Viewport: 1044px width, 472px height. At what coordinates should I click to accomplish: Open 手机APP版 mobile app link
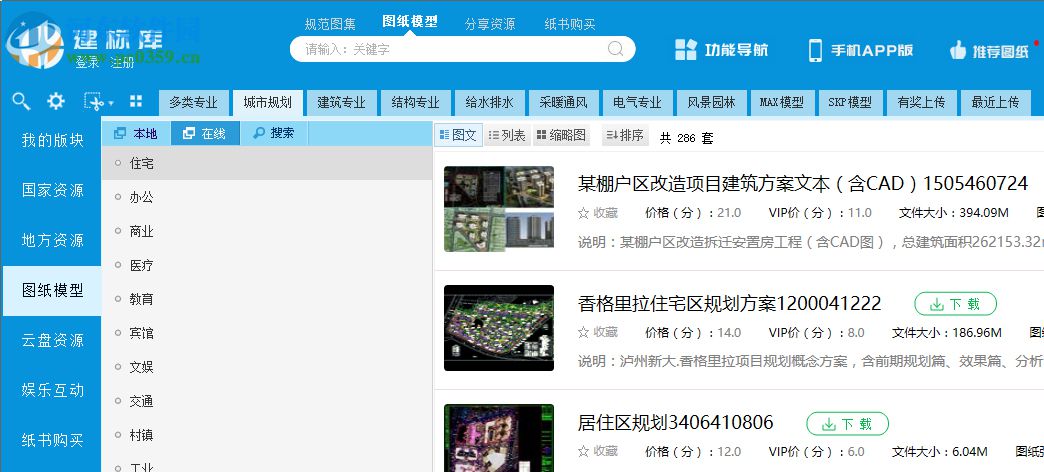click(x=860, y=50)
